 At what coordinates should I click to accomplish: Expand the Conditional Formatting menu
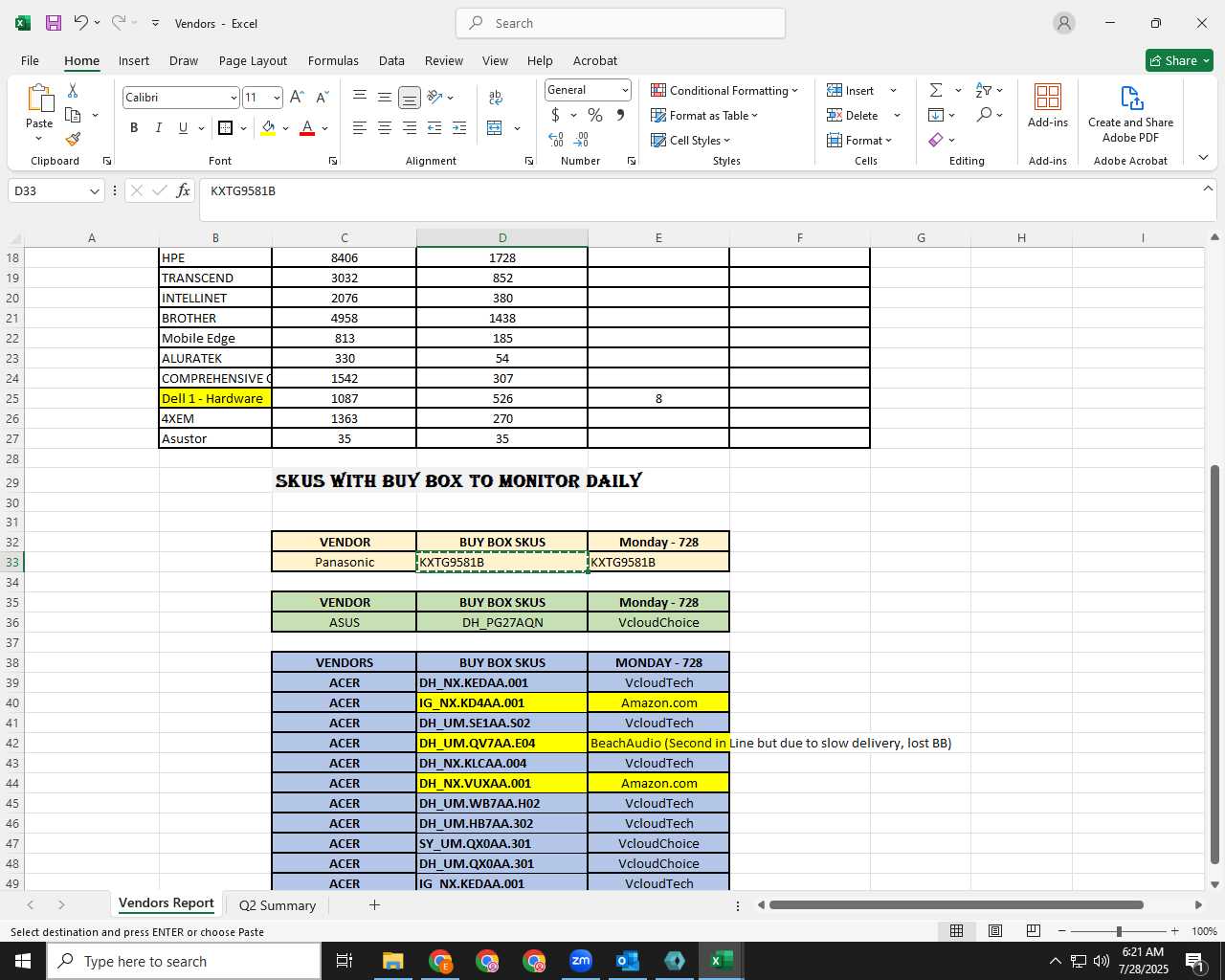coord(724,90)
